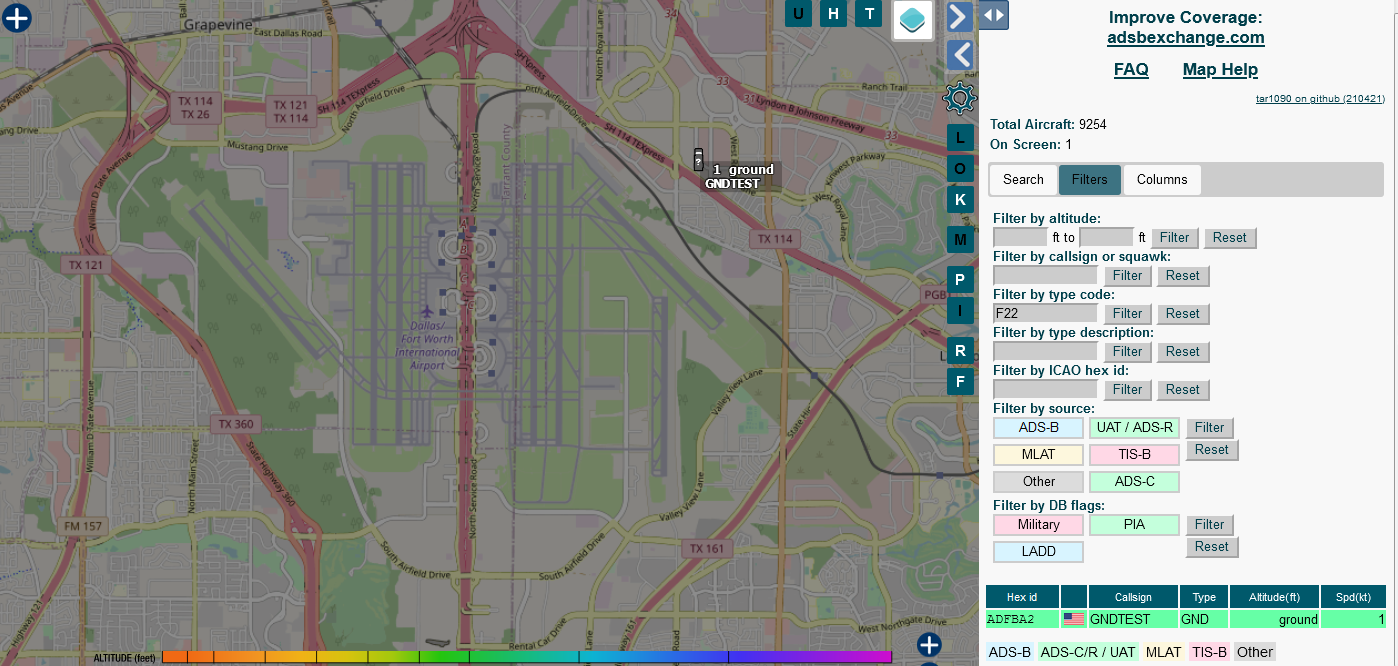Toggle the MLAT source filter

[x=1038, y=455]
